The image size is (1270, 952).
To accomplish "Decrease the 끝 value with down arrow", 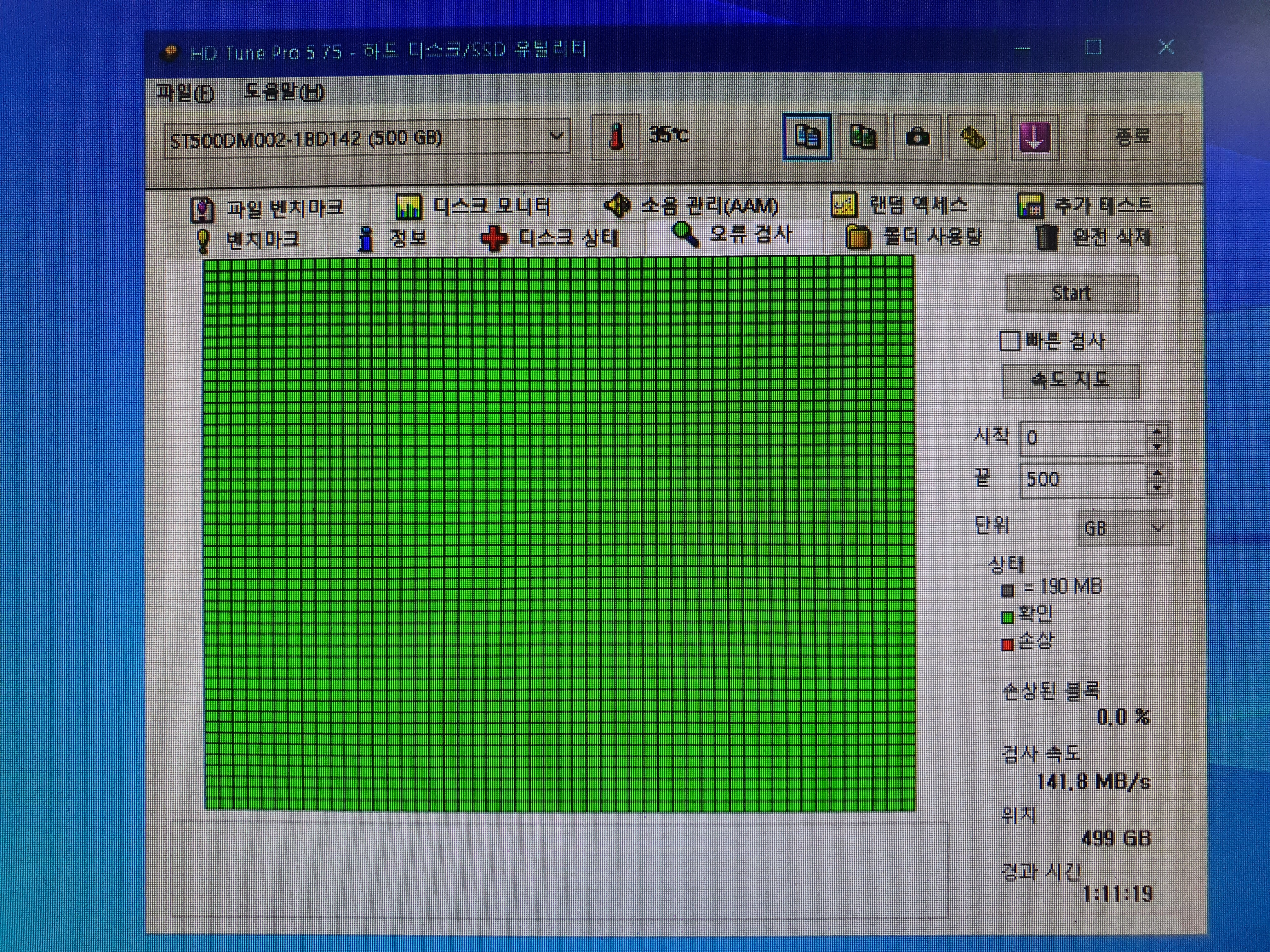I will pyautogui.click(x=1157, y=488).
